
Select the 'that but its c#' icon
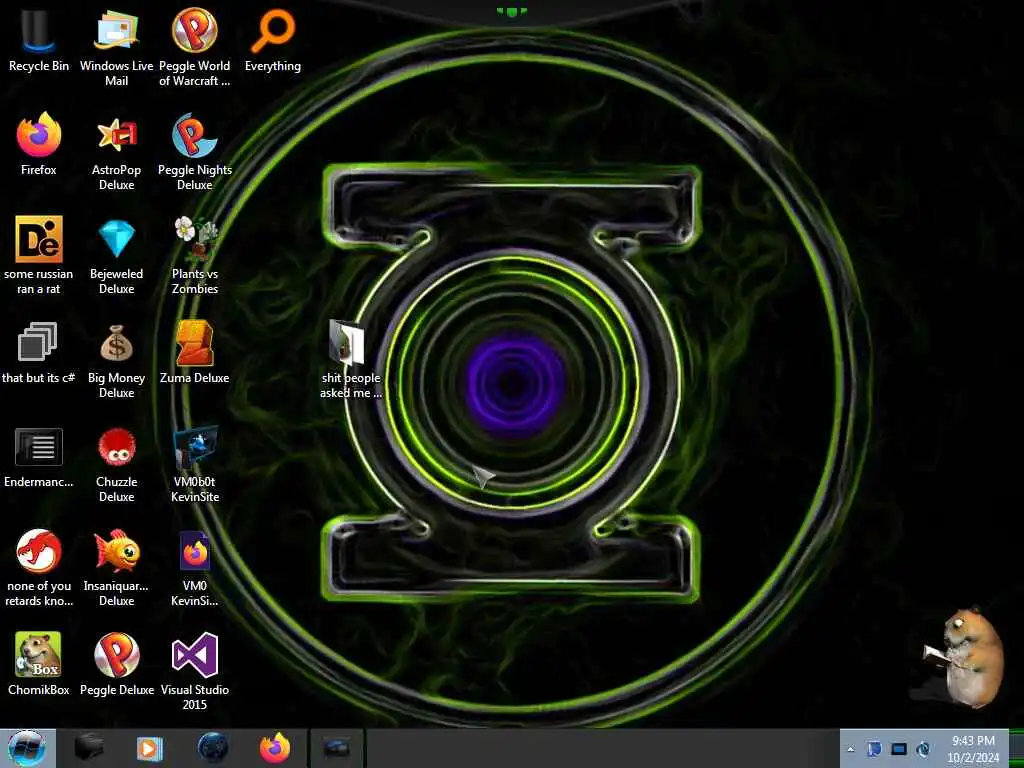tap(39, 353)
